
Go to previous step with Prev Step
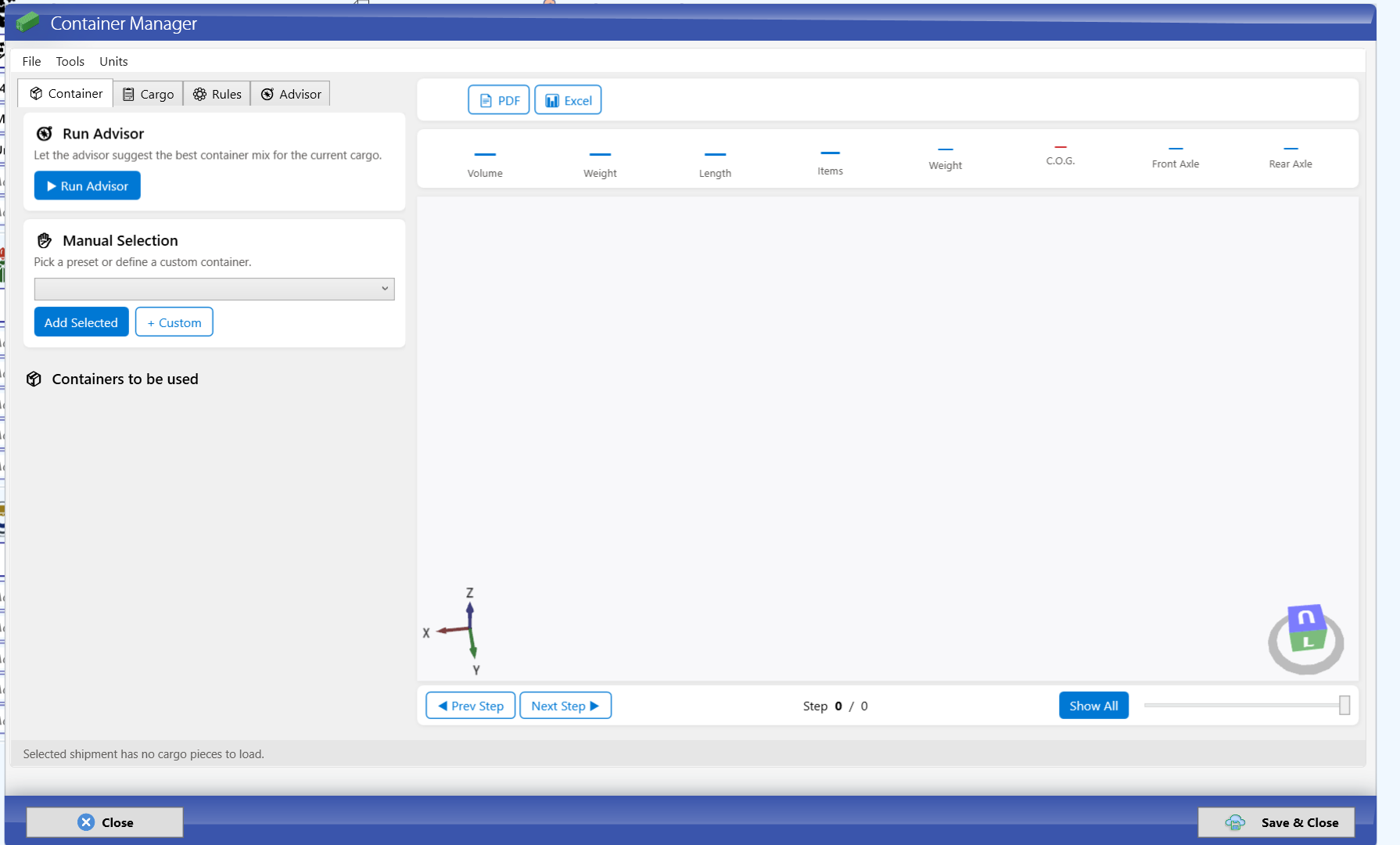pos(471,706)
